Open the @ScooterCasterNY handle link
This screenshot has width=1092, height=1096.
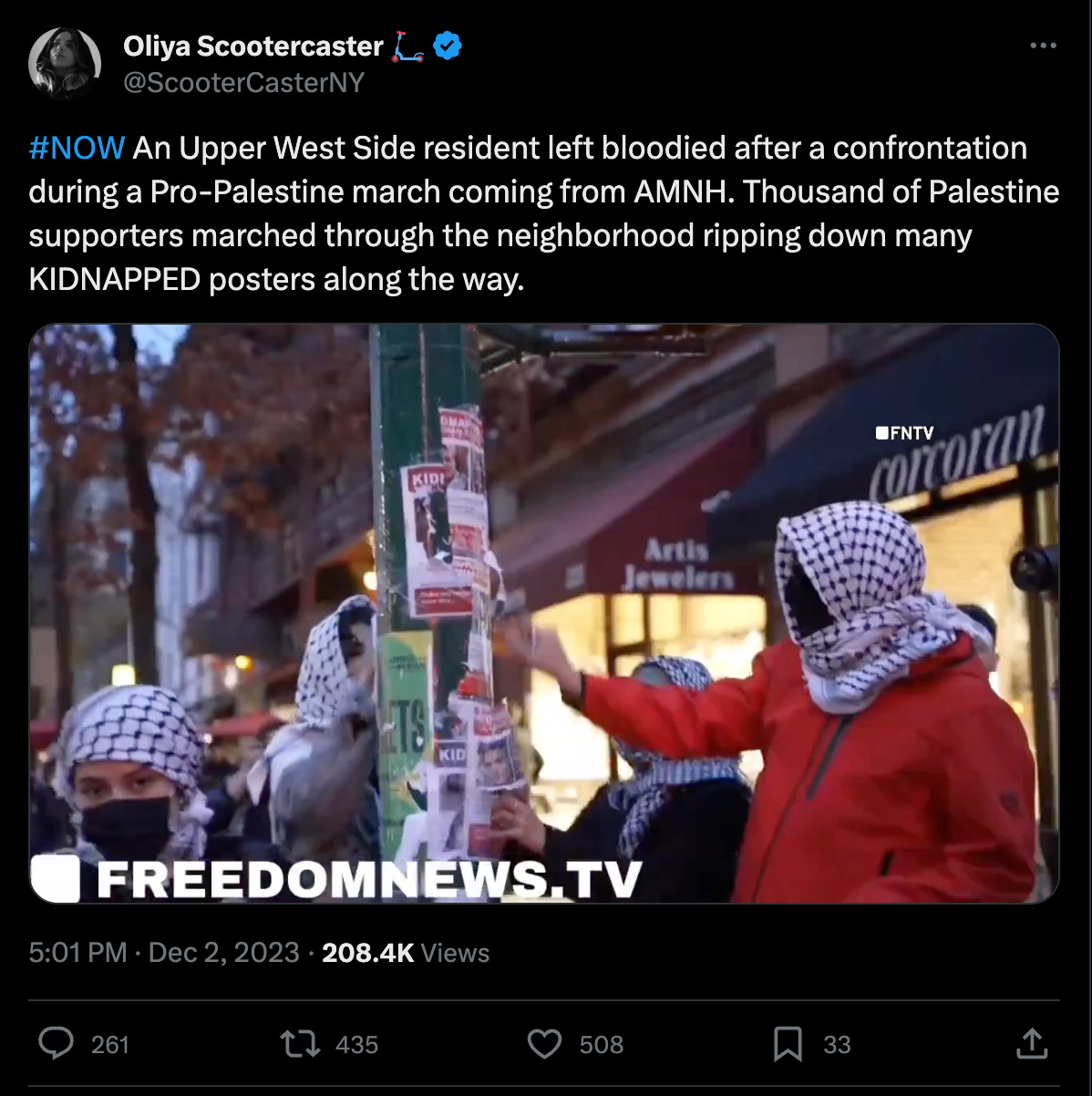243,83
